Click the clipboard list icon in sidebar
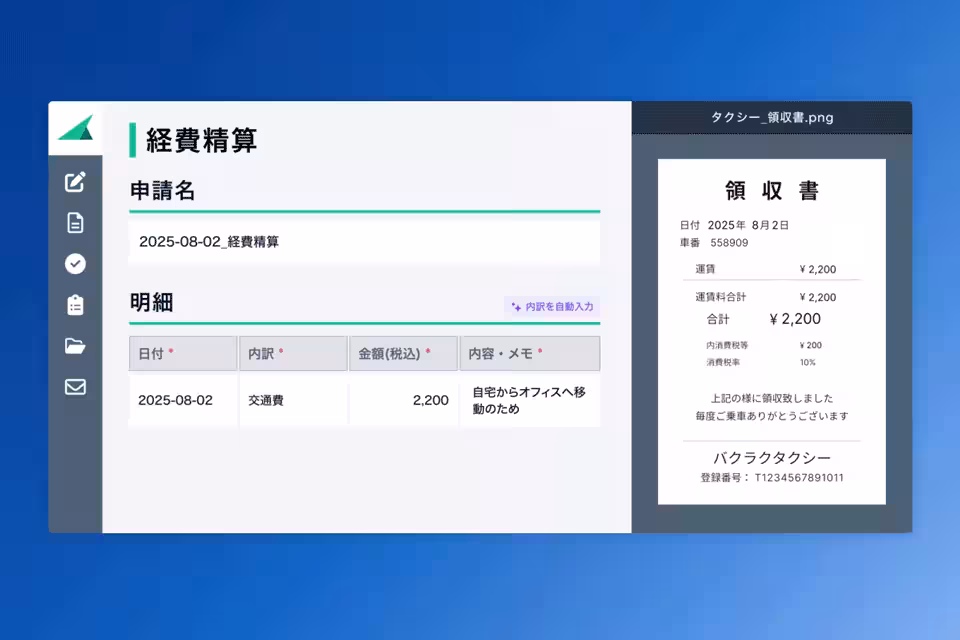This screenshot has height=640, width=960. click(x=75, y=305)
